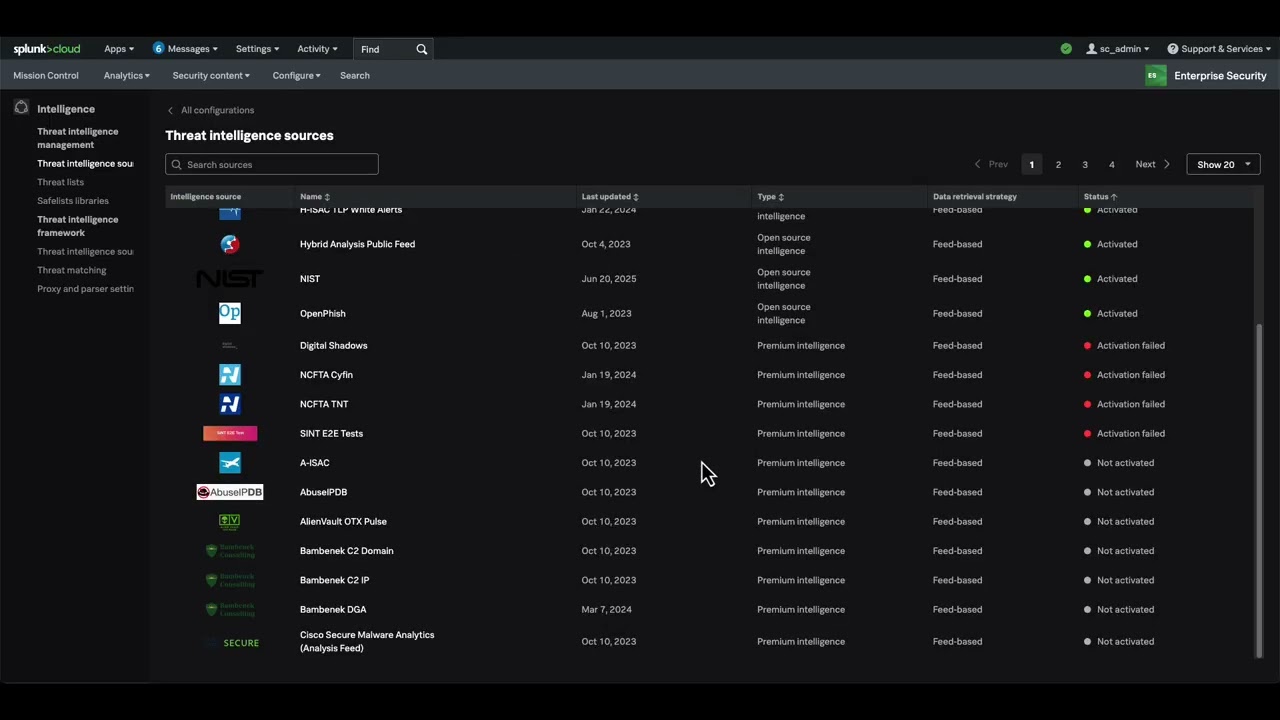
Task: Sort table by Status column
Action: [1101, 197]
